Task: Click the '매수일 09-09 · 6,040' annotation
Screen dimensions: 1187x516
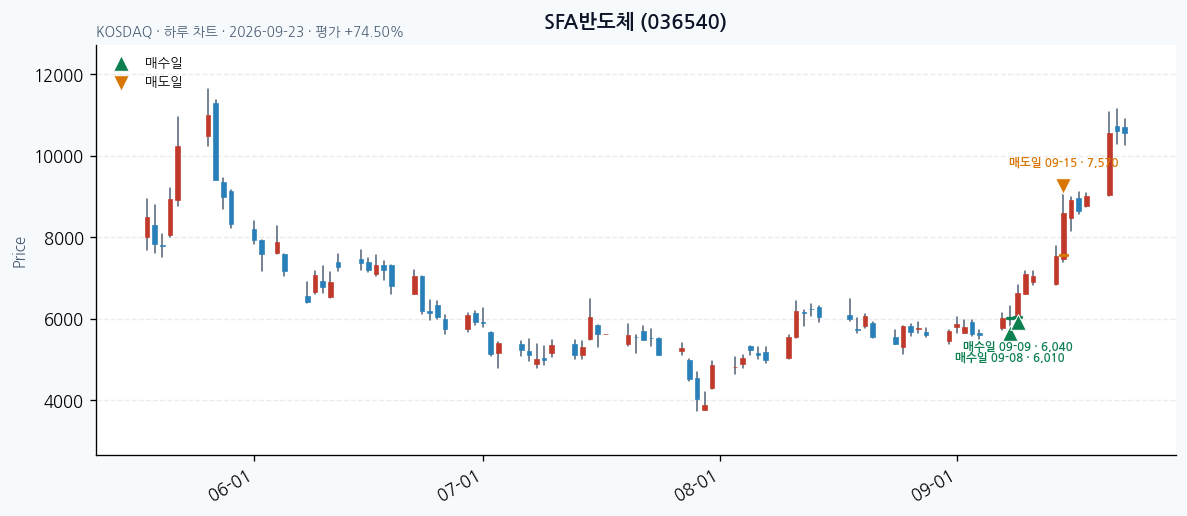Action: coord(1017,347)
